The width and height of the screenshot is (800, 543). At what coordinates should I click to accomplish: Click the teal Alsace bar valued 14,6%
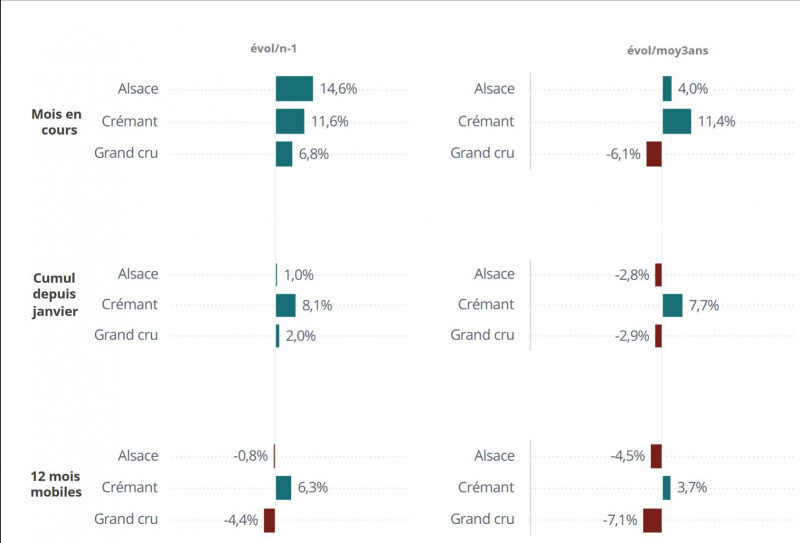click(x=294, y=89)
